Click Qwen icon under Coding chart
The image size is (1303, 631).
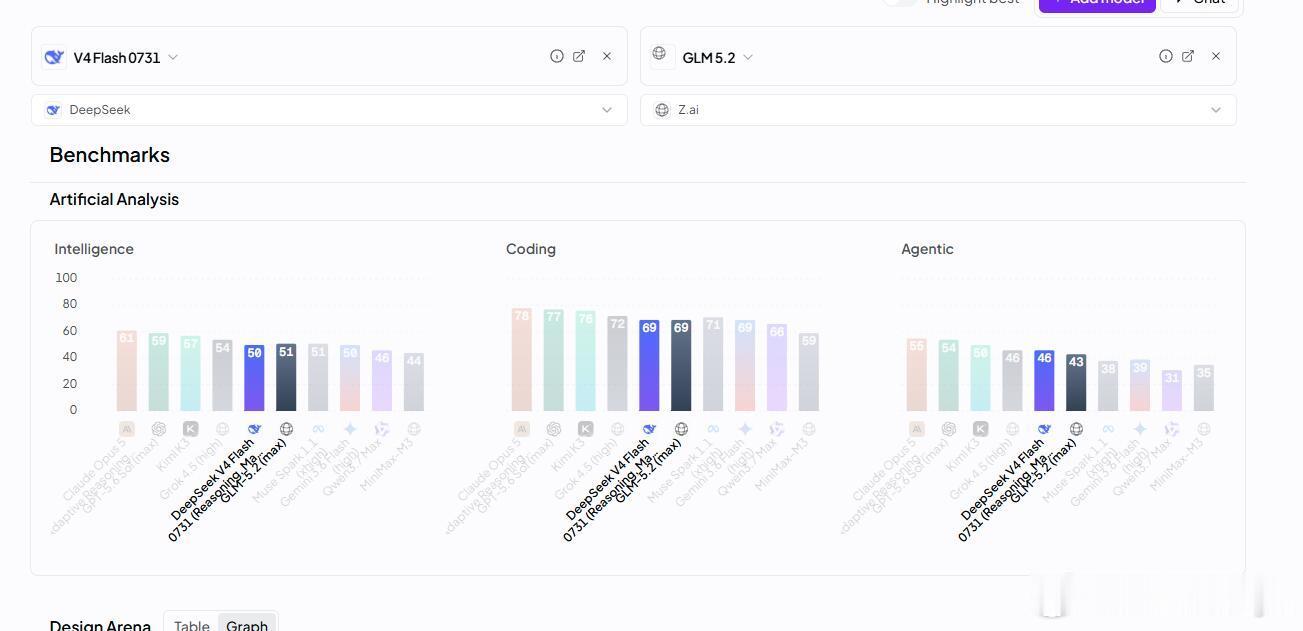tap(777, 429)
